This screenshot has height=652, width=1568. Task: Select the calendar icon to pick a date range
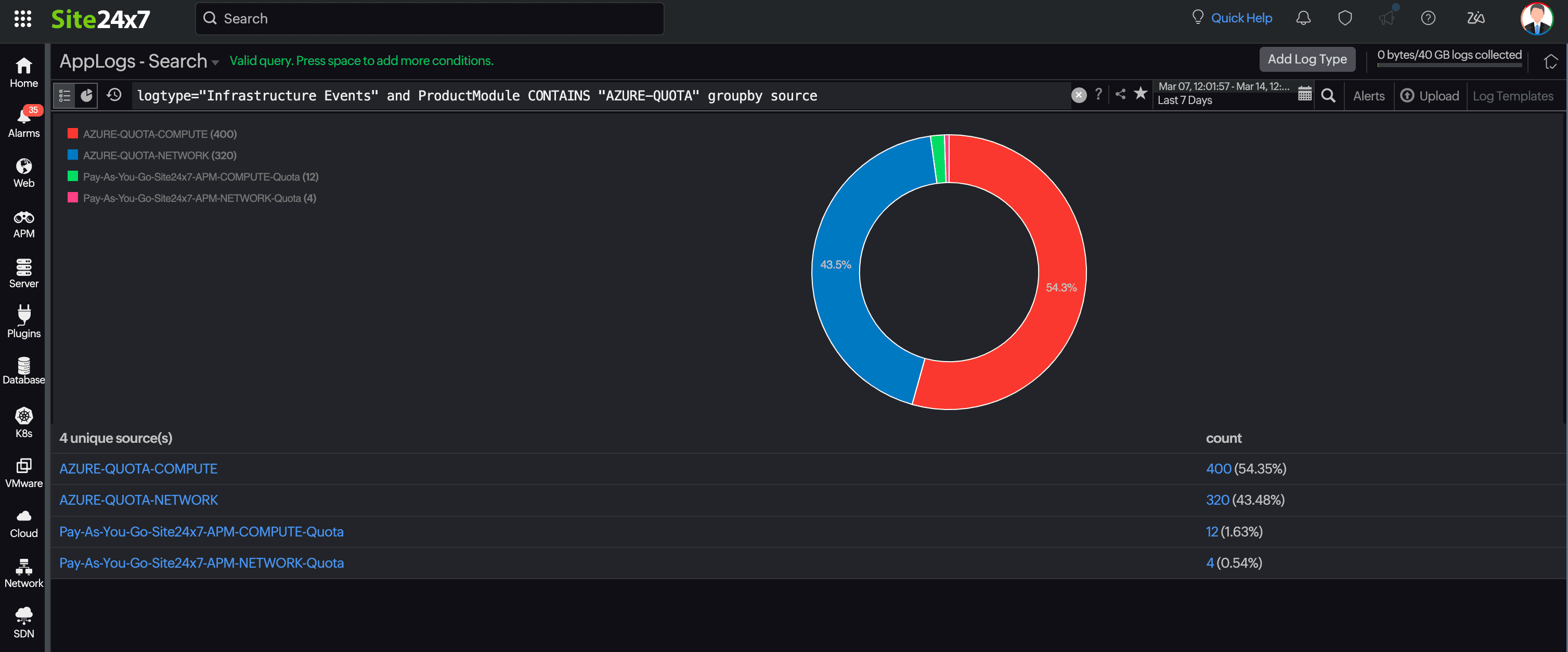1304,95
